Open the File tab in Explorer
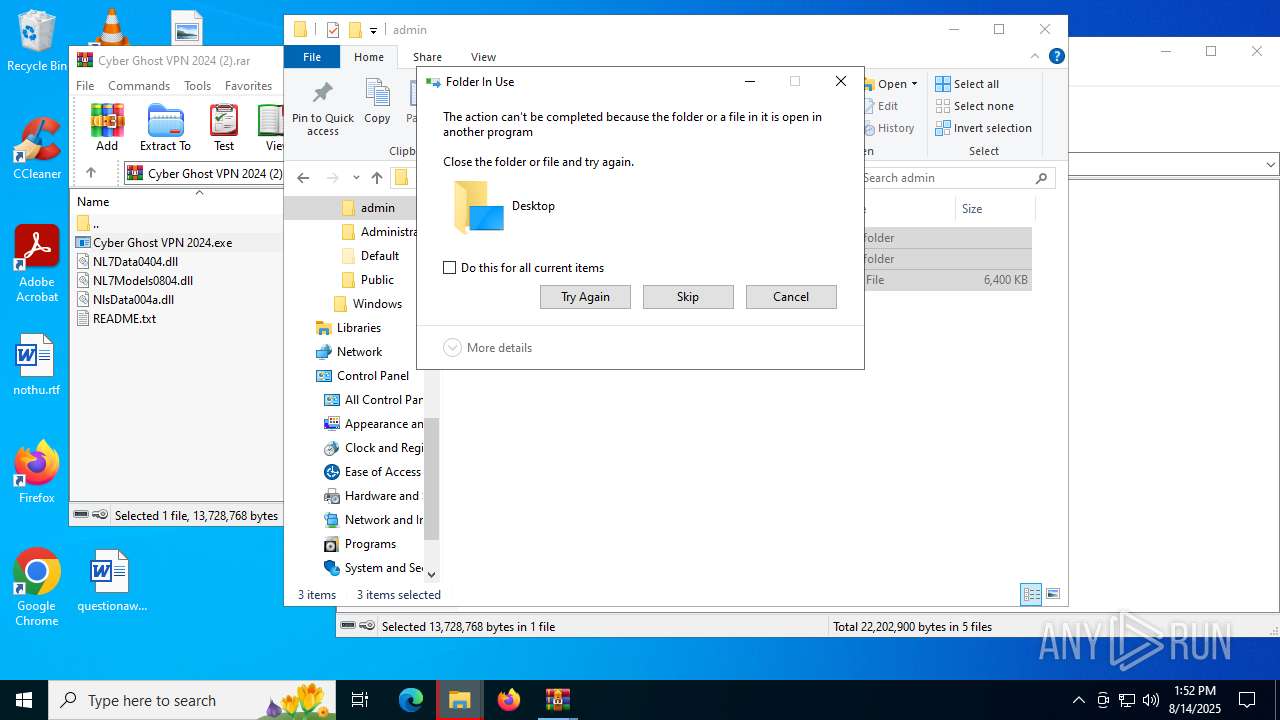Image resolution: width=1280 pixels, height=720 pixels. click(x=312, y=57)
